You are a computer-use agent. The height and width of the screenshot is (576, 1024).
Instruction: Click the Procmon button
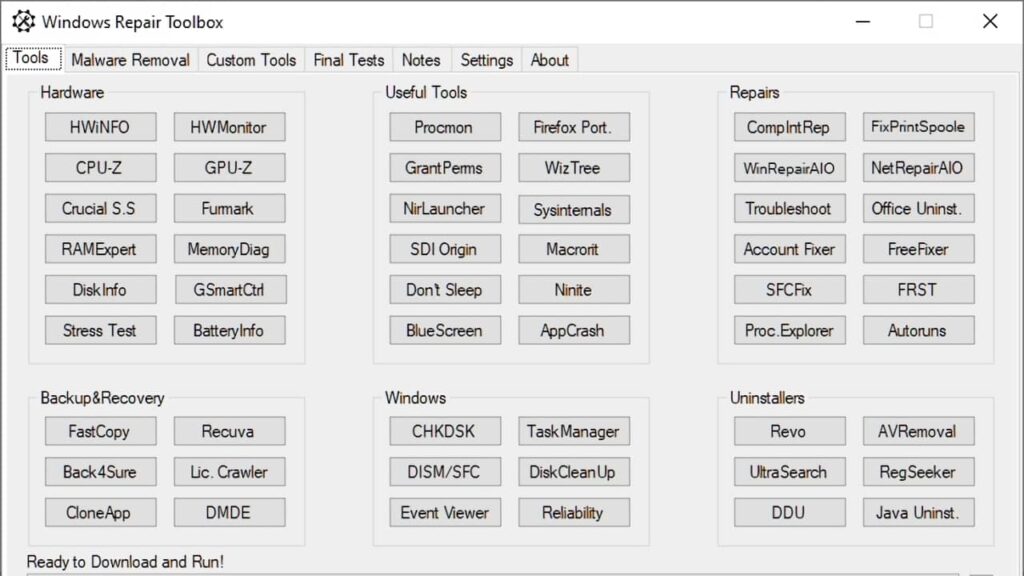(x=444, y=127)
